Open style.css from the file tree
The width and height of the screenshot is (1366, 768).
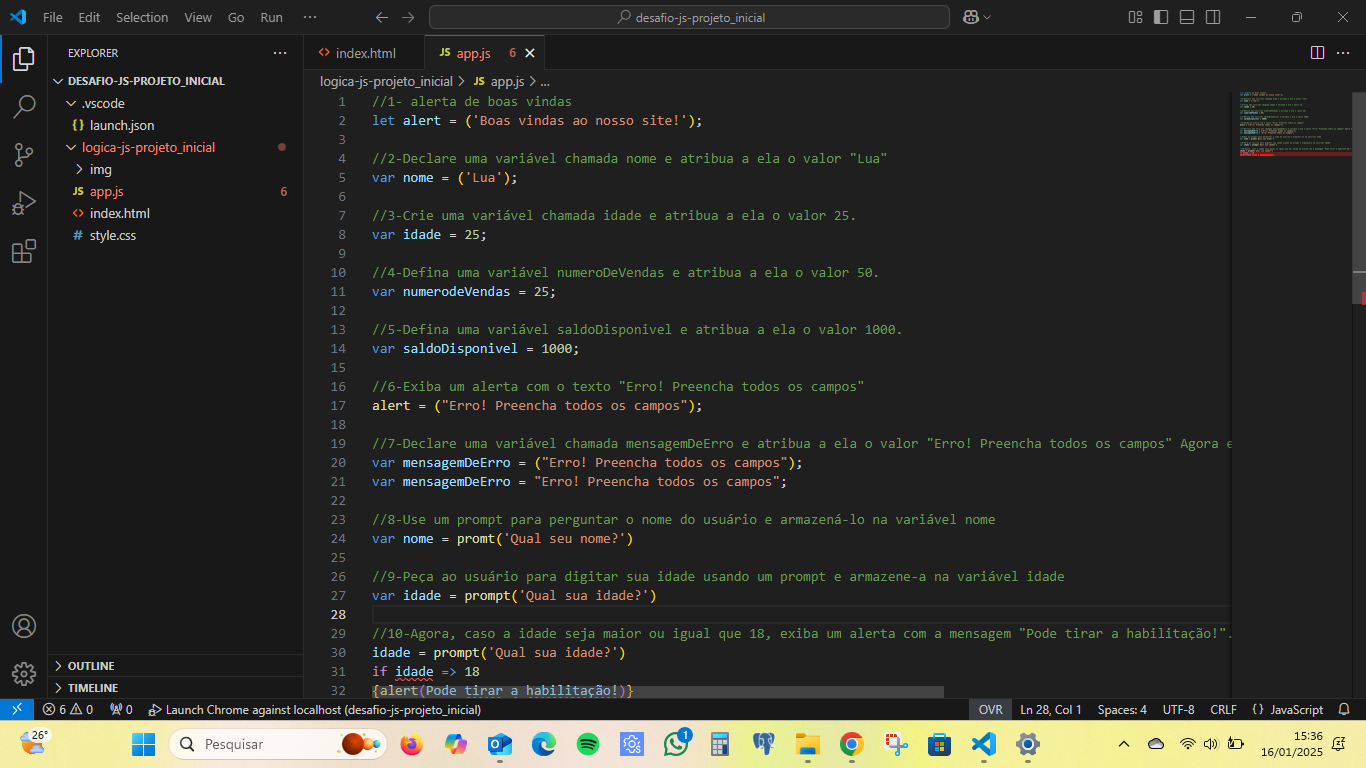pyautogui.click(x=112, y=235)
